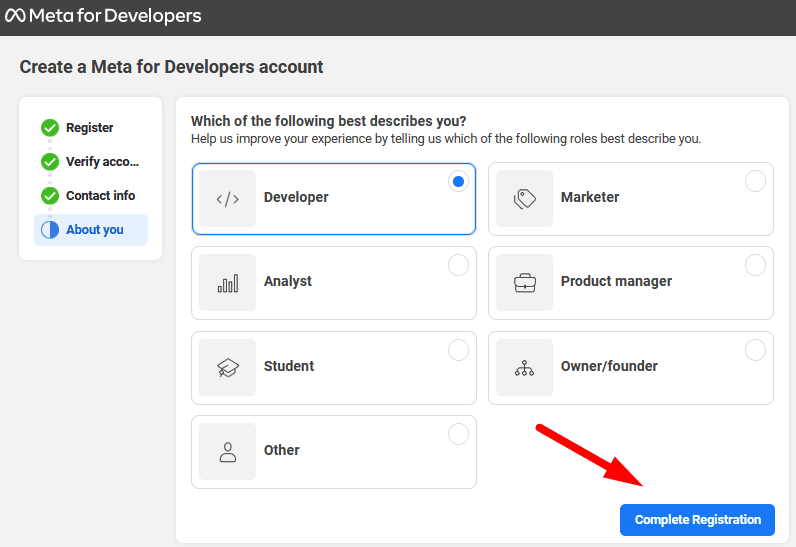Click the Other role label
Viewport: 796px width, 547px height.
(282, 450)
